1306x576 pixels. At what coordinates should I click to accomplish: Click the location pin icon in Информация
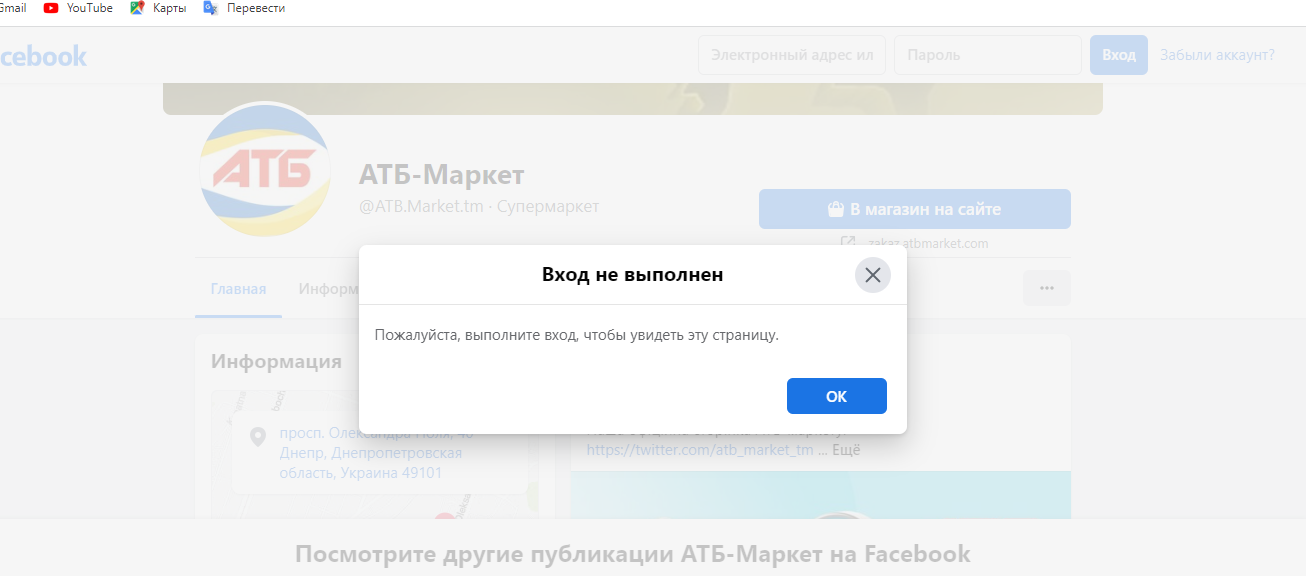tap(258, 437)
